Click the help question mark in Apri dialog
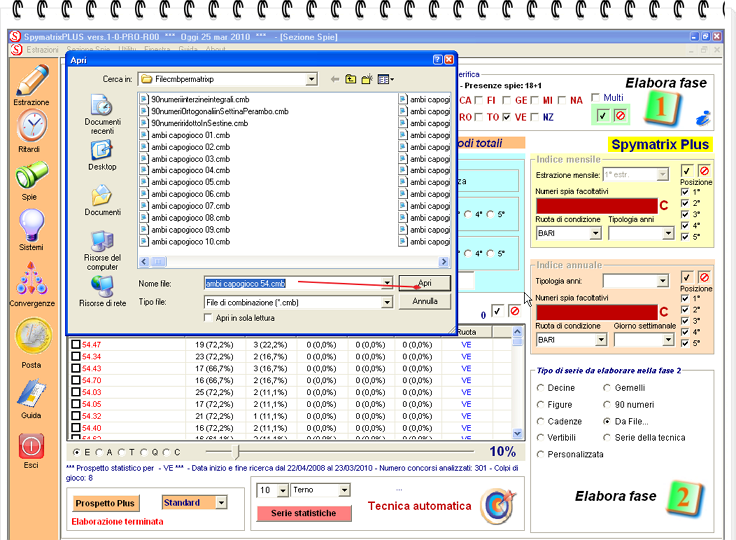This screenshot has height=540, width=736. [437, 60]
